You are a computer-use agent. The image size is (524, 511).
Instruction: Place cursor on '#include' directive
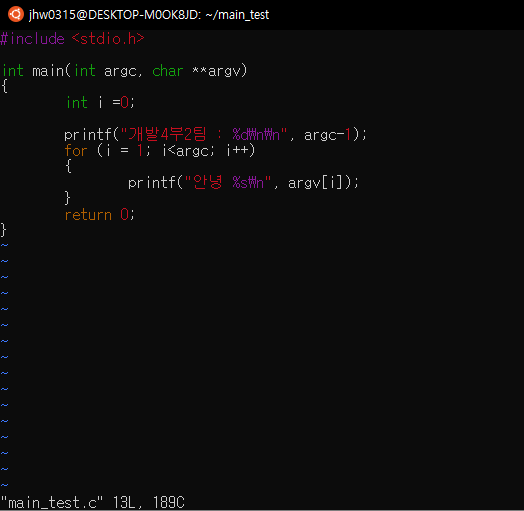click(32, 39)
